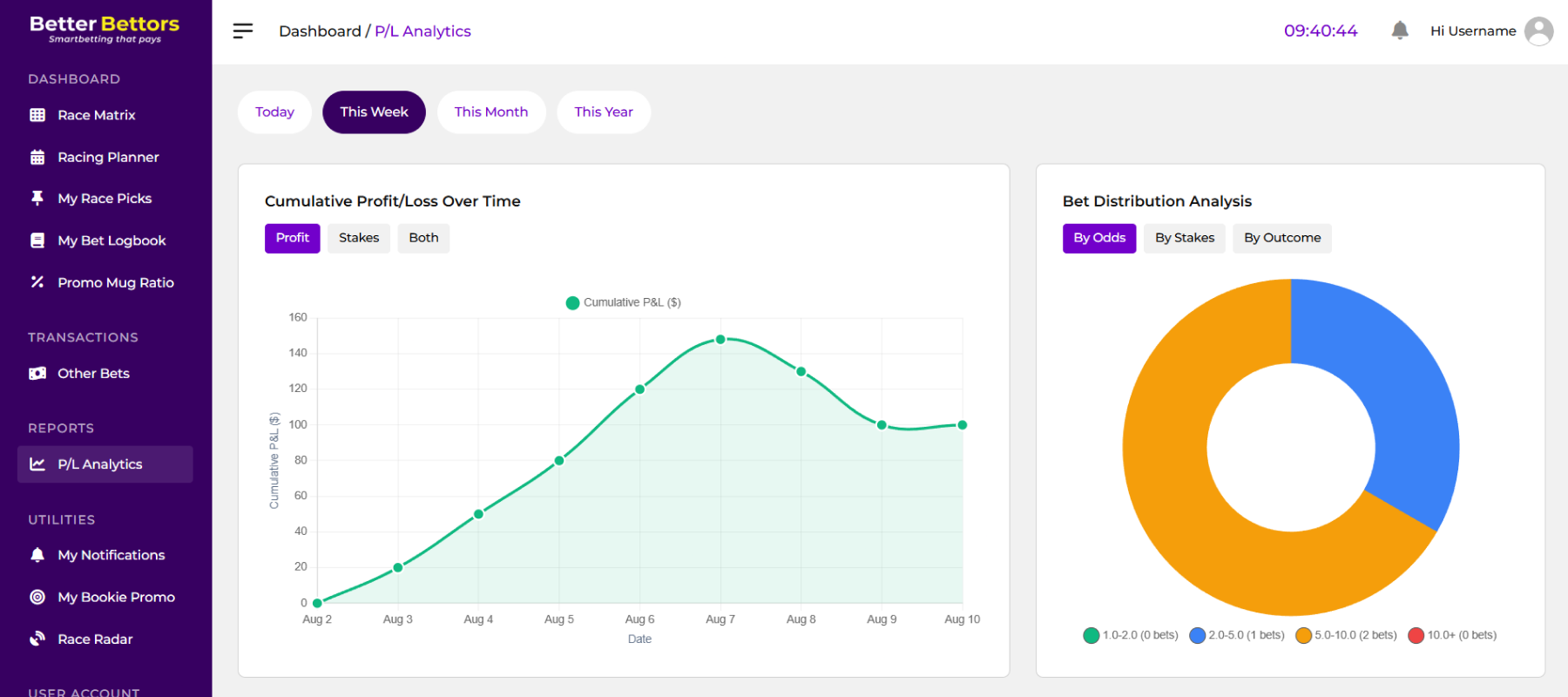Screen dimensions: 1568x697
Task: Click the Promo Mug Ratio percent icon
Action: [x=37, y=282]
